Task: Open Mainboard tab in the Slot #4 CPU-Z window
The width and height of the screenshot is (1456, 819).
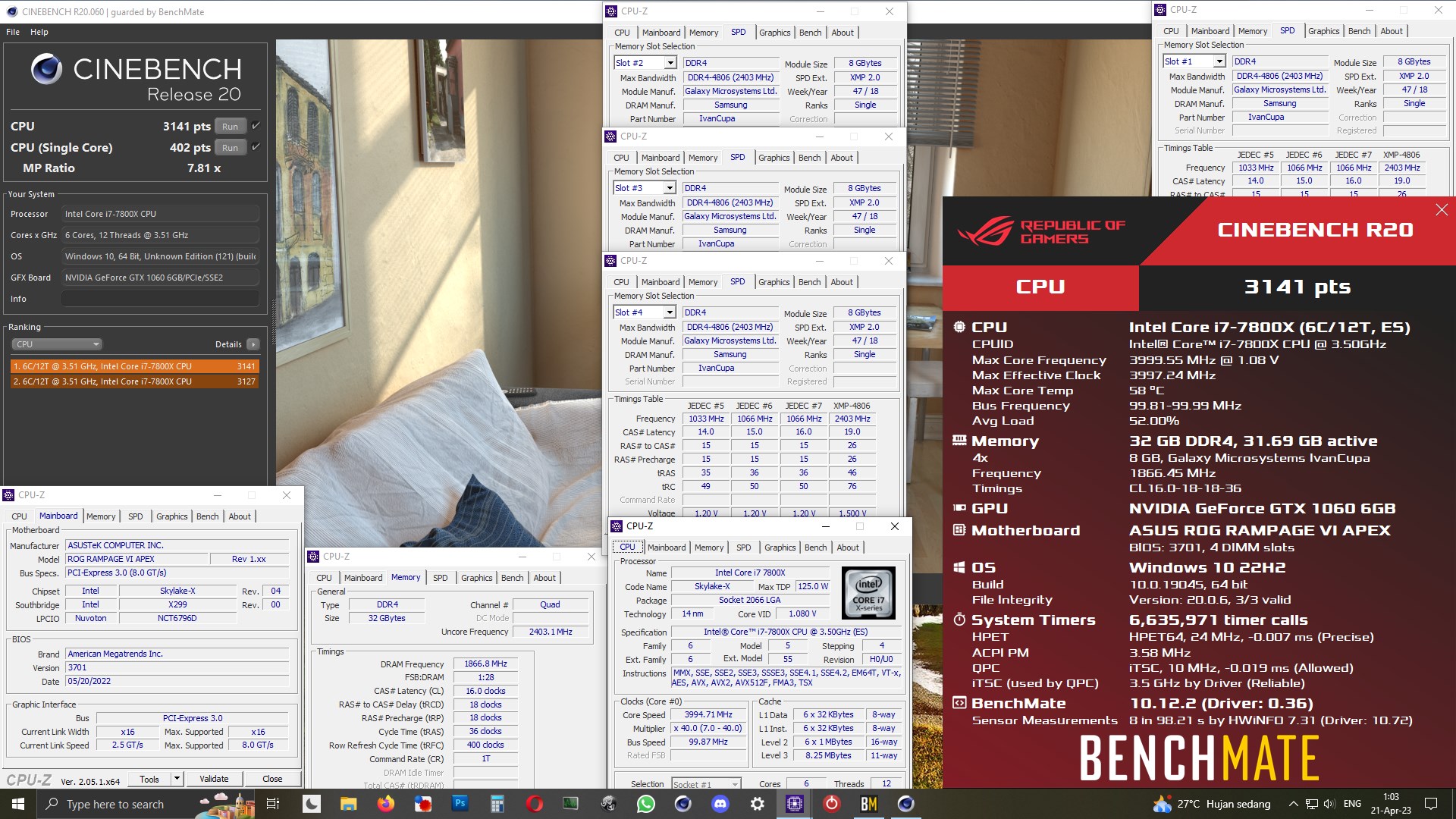Action: (661, 282)
